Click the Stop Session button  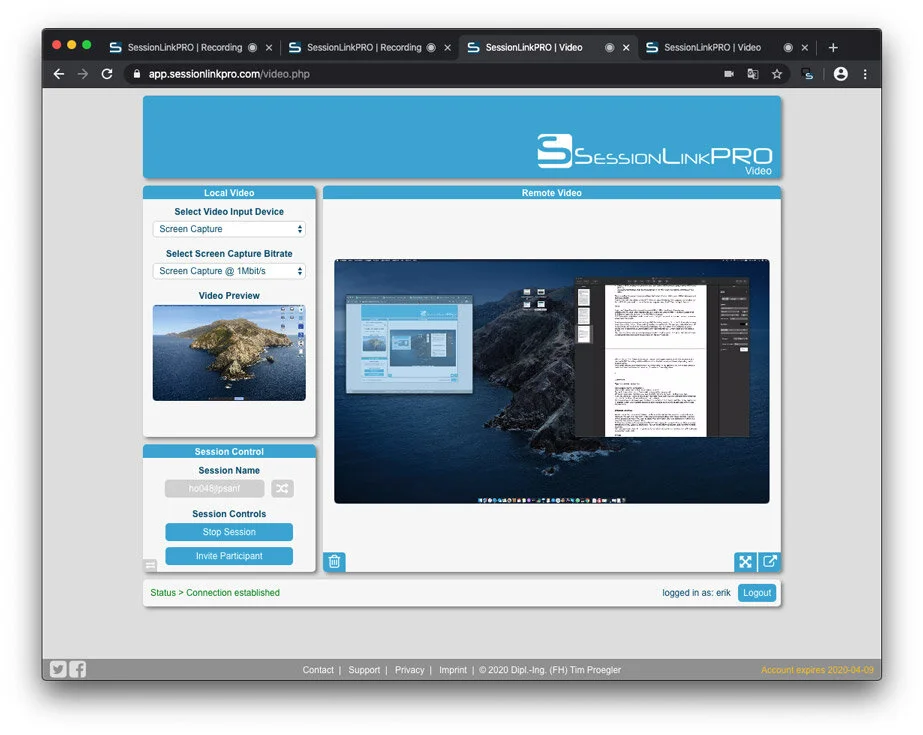pyautogui.click(x=229, y=532)
